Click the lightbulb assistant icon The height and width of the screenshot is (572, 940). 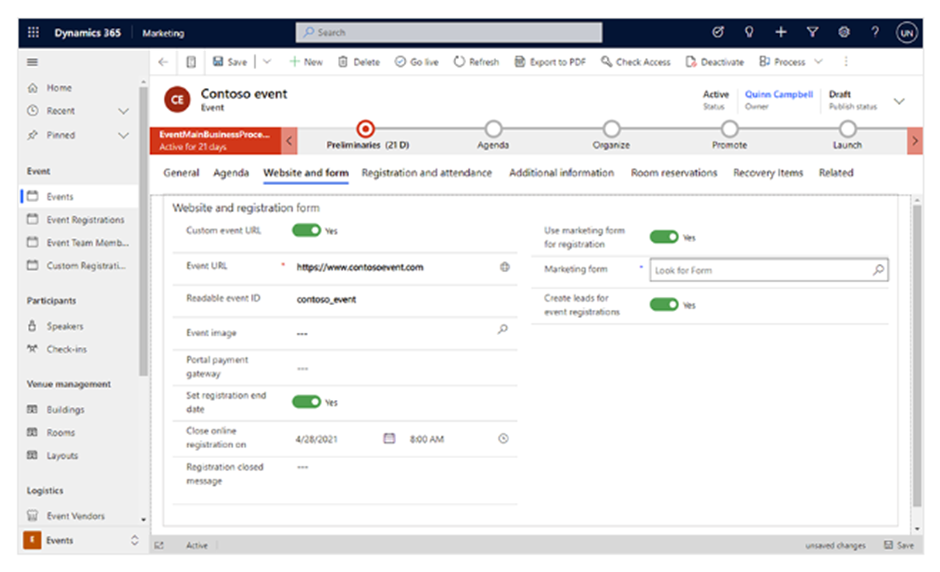coord(749,32)
